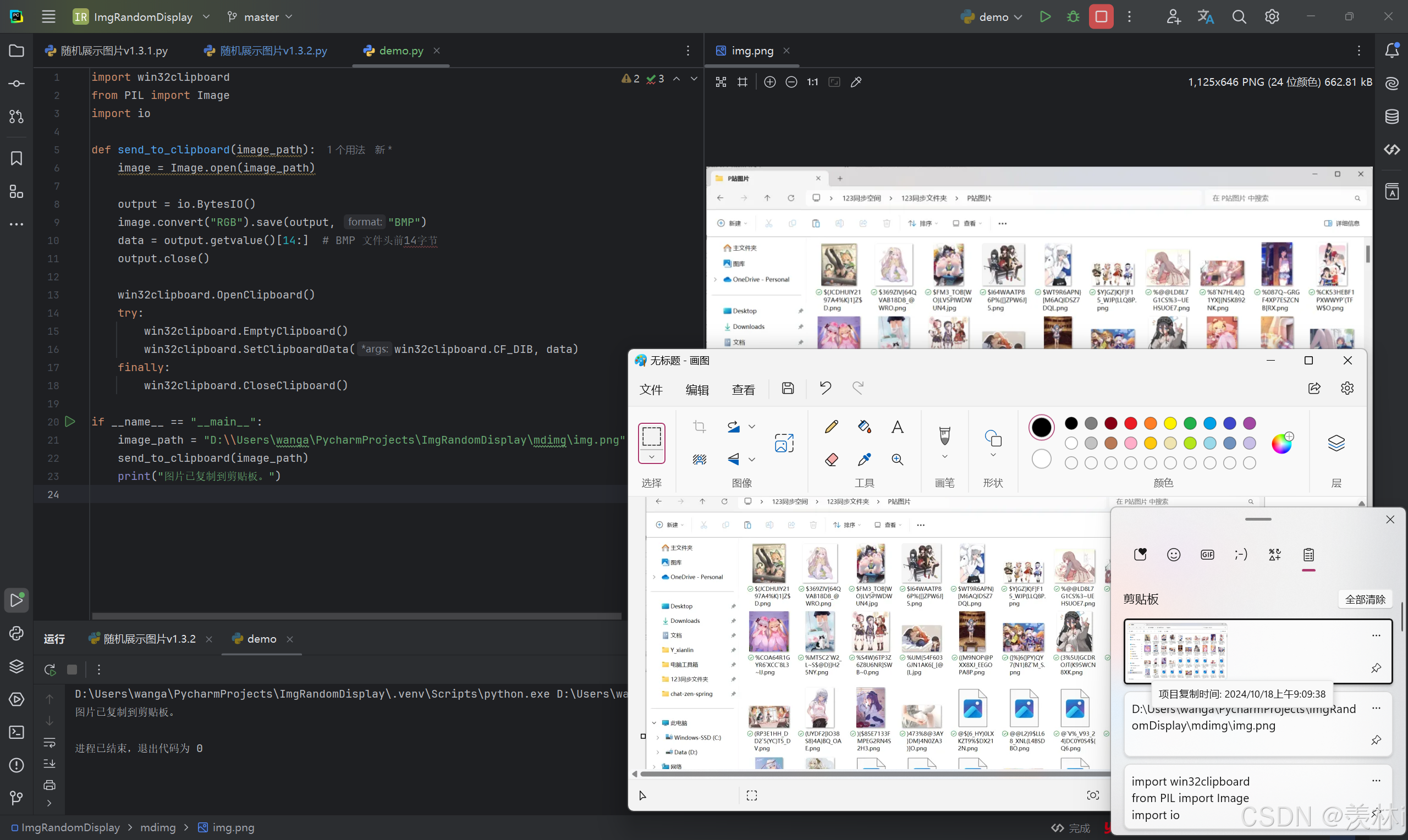Image resolution: width=1408 pixels, height=840 pixels.
Task: Toggle image grid display in viewer
Action: (742, 82)
